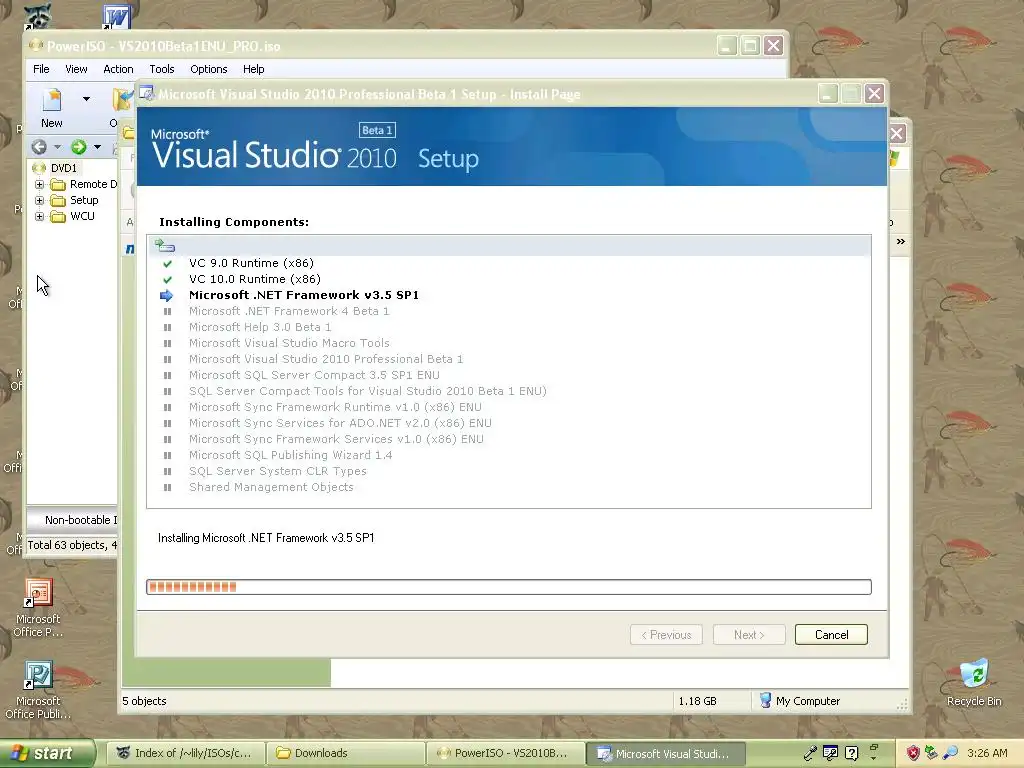Click the magnifier tray icon
The height and width of the screenshot is (768, 1024).
pos(950,753)
